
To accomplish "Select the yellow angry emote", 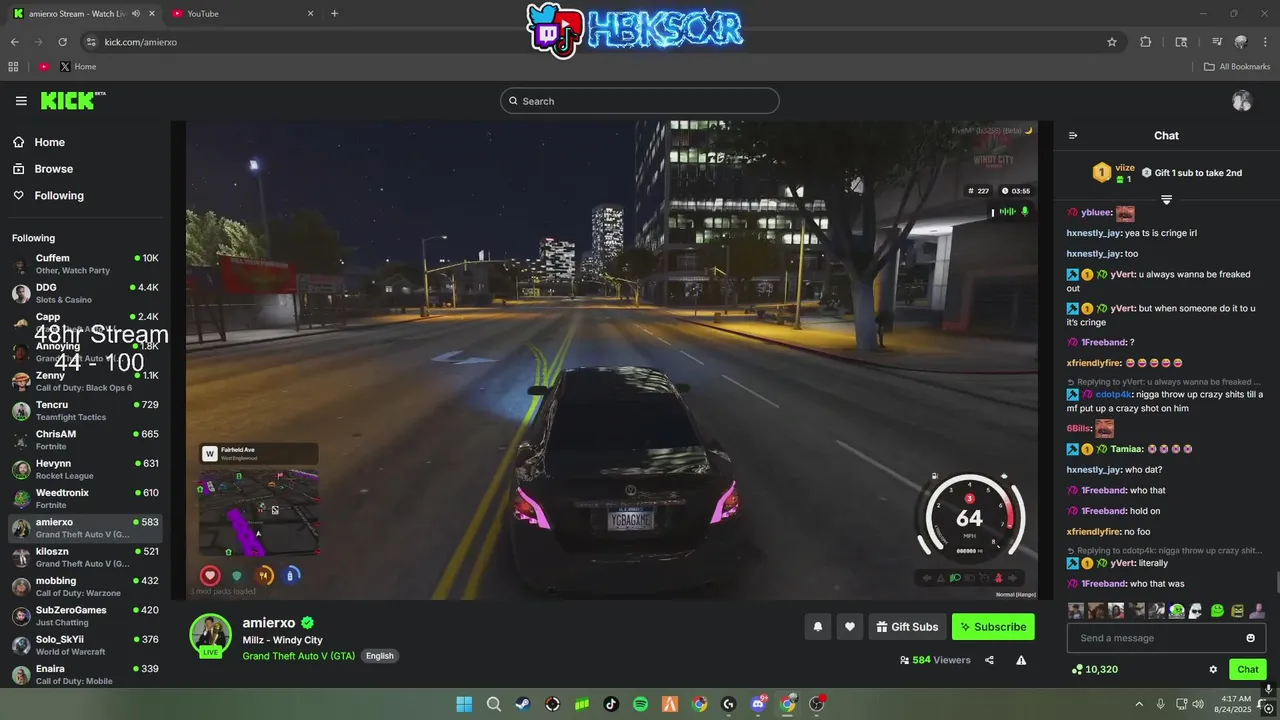I will [x=1237, y=610].
